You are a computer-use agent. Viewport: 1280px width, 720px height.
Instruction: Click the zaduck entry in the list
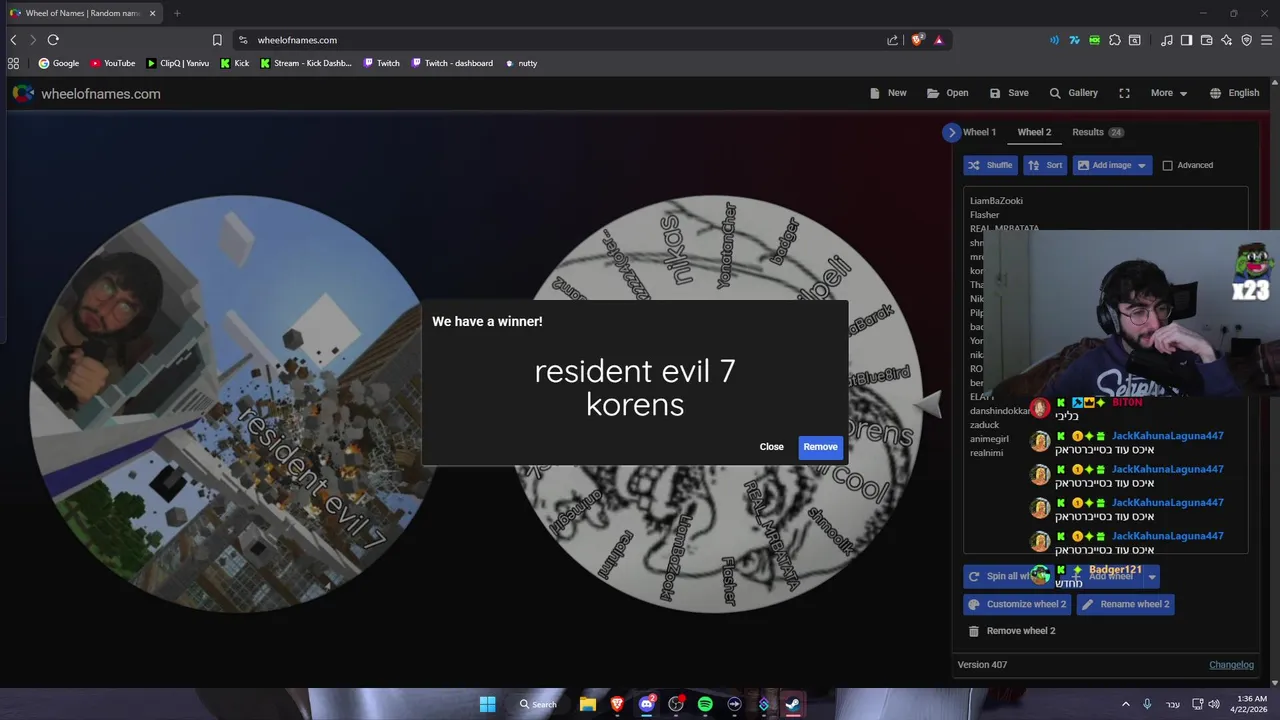click(x=984, y=425)
